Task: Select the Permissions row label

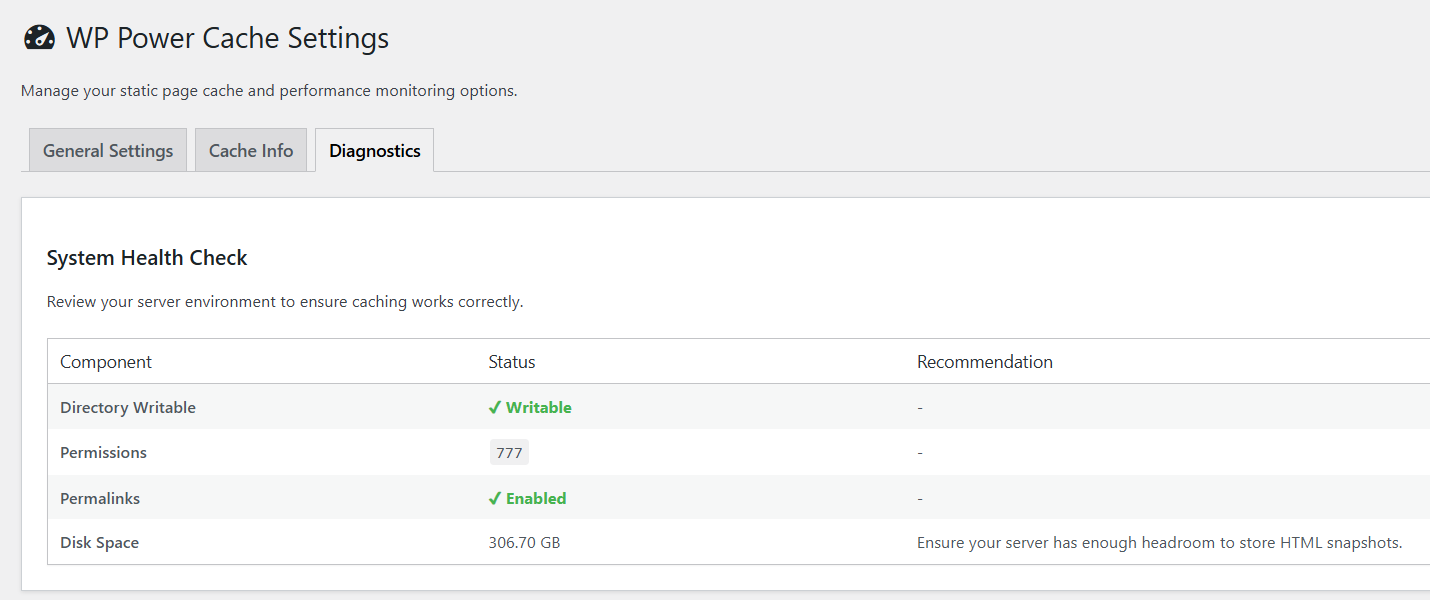Action: pyautogui.click(x=103, y=452)
